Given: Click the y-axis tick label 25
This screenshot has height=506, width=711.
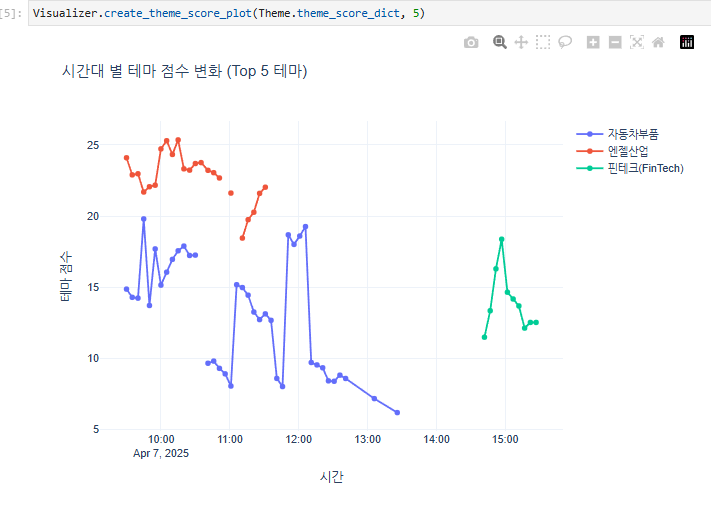Looking at the screenshot, I should pyautogui.click(x=93, y=145).
